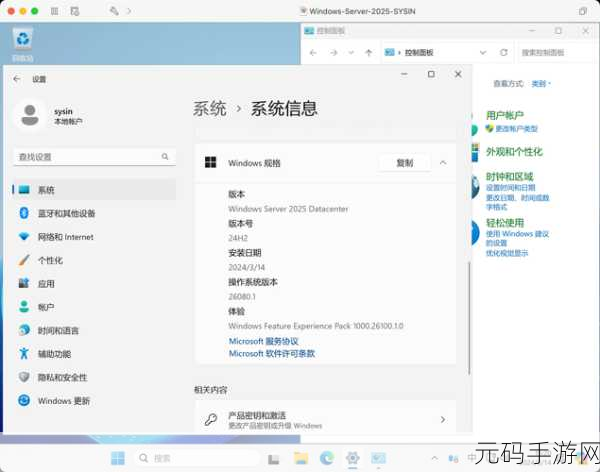Open Task View from the taskbar
600x472 pixels.
click(x=273, y=458)
